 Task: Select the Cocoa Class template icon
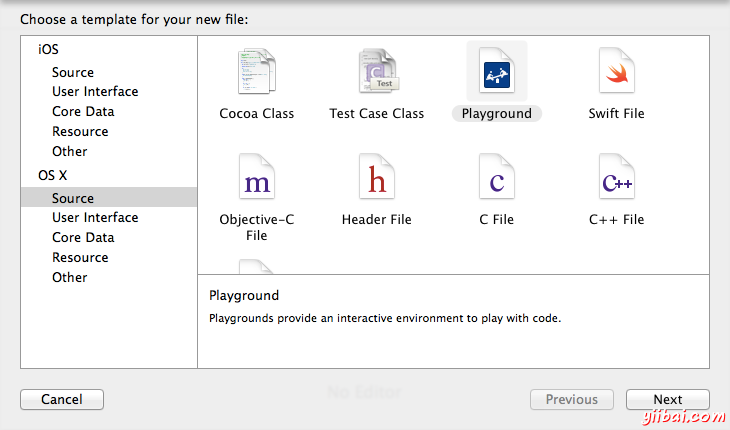point(257,72)
